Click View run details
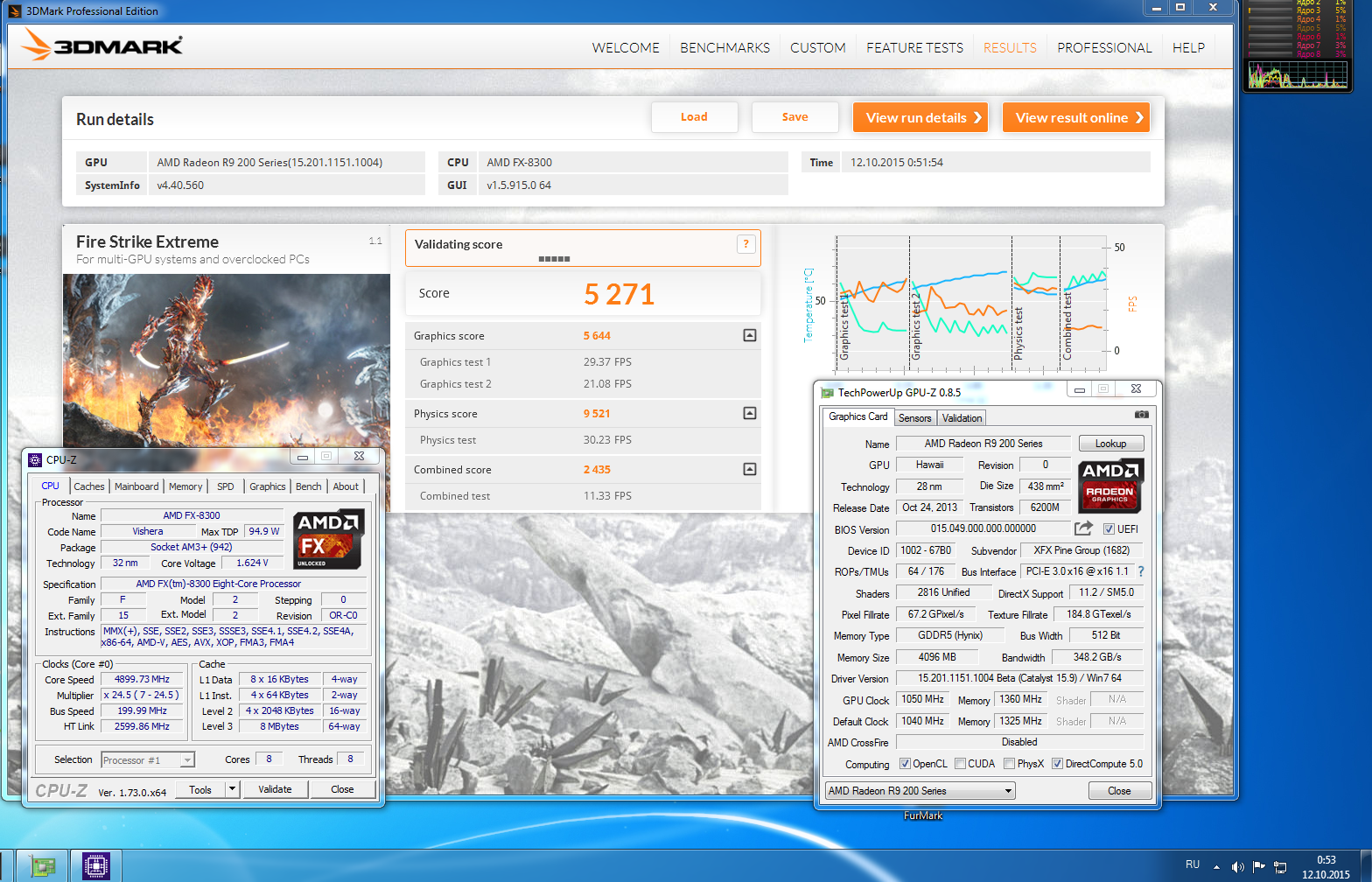This screenshot has height=882, width=1372. pyautogui.click(x=920, y=117)
